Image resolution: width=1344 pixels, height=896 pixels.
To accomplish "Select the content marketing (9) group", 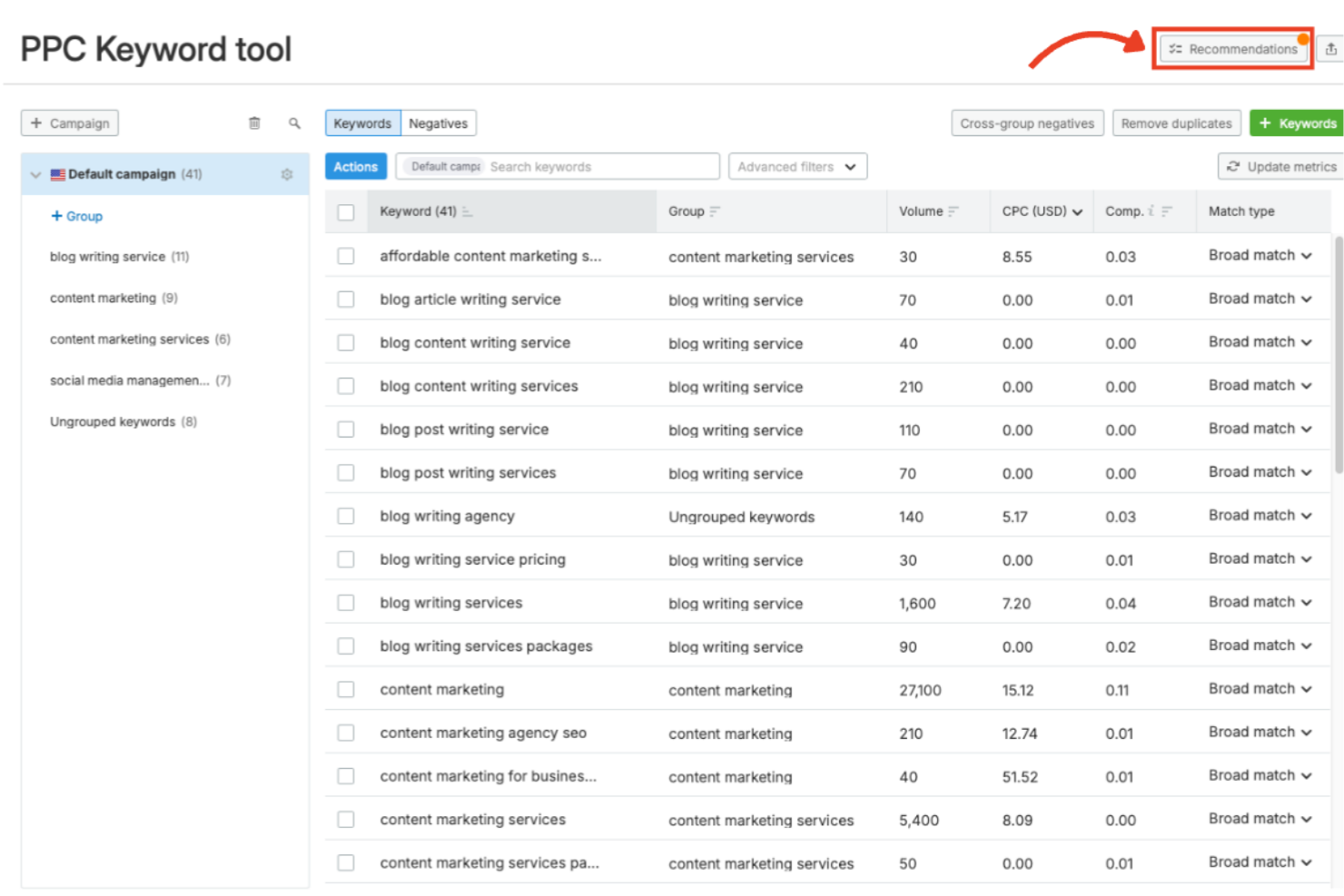I will (114, 298).
